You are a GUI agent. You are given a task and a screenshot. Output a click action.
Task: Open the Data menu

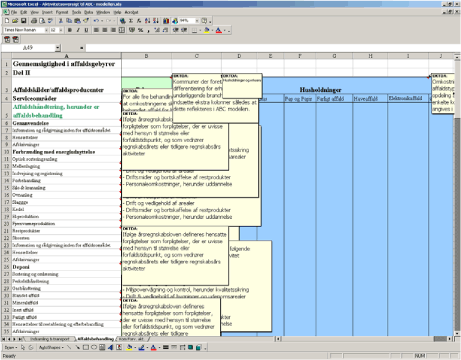[88, 12]
